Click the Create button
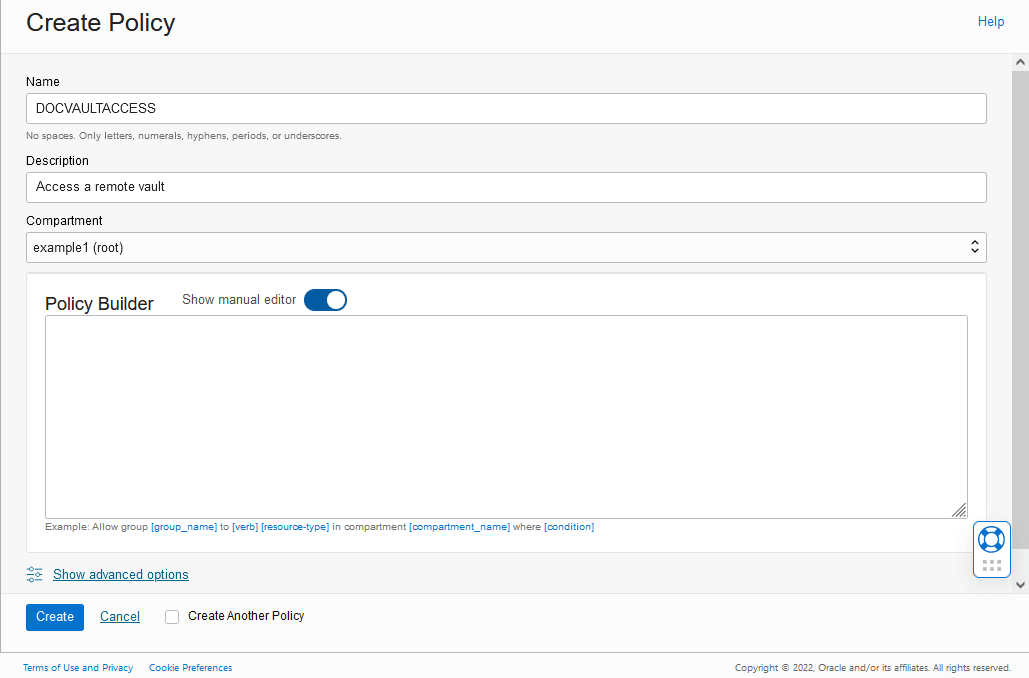The width and height of the screenshot is (1029, 678). click(54, 617)
